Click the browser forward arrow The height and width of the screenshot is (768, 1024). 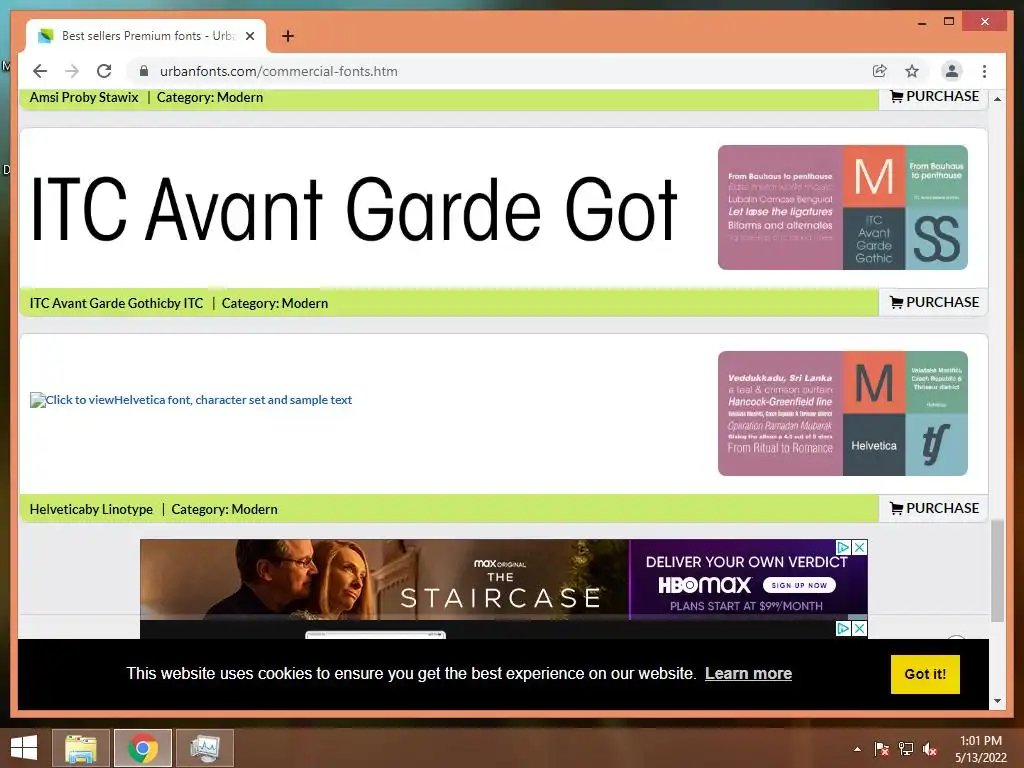tap(72, 71)
